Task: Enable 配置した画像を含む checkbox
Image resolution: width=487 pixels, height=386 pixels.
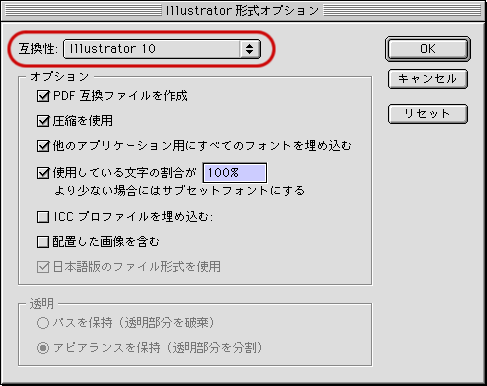Action: tap(43, 242)
